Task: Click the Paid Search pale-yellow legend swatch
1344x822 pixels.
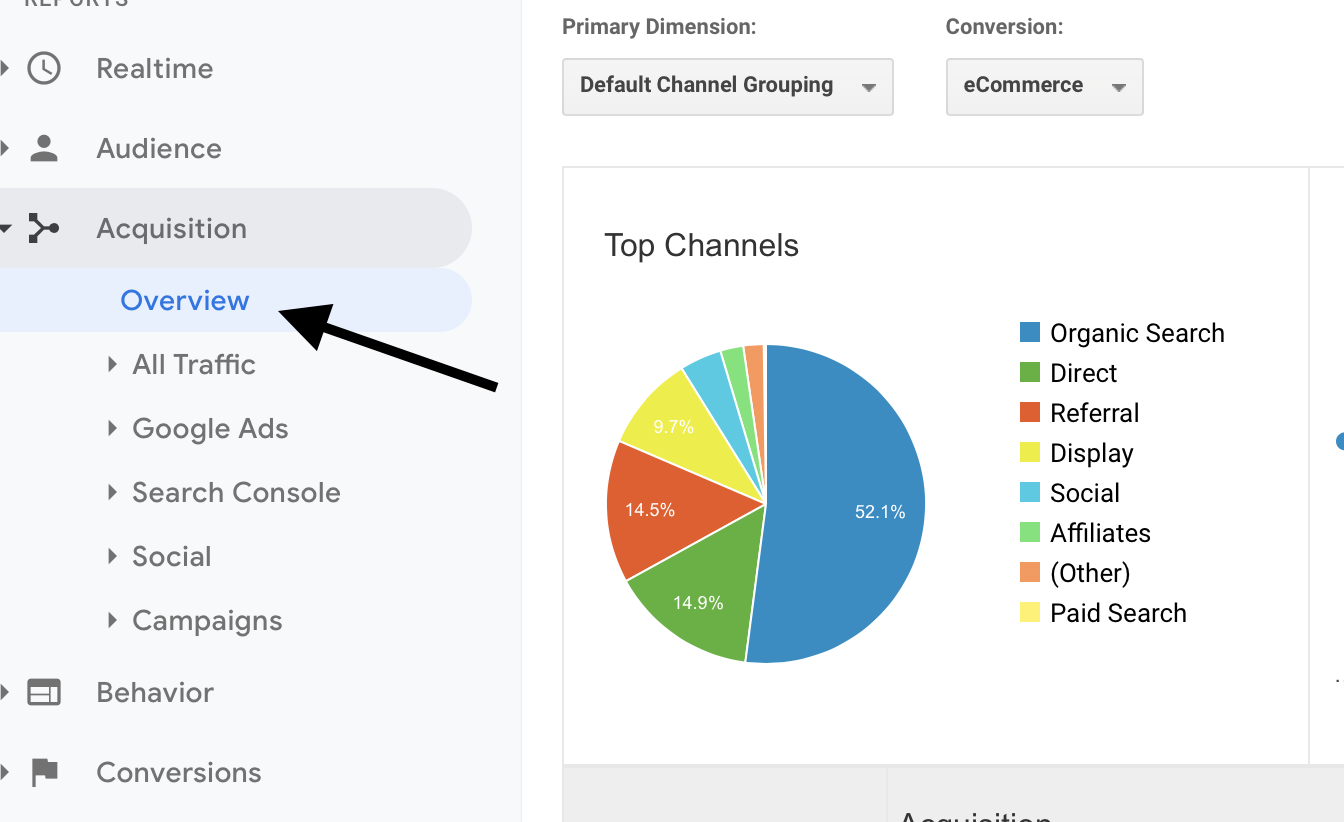Action: point(1030,613)
